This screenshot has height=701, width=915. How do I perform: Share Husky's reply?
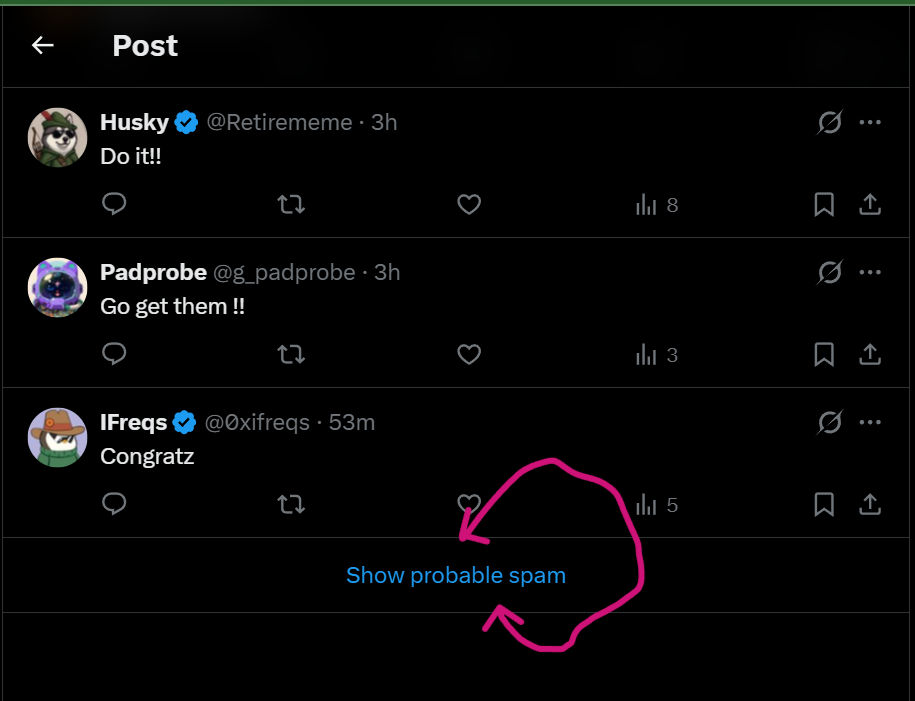pyautogui.click(x=869, y=204)
